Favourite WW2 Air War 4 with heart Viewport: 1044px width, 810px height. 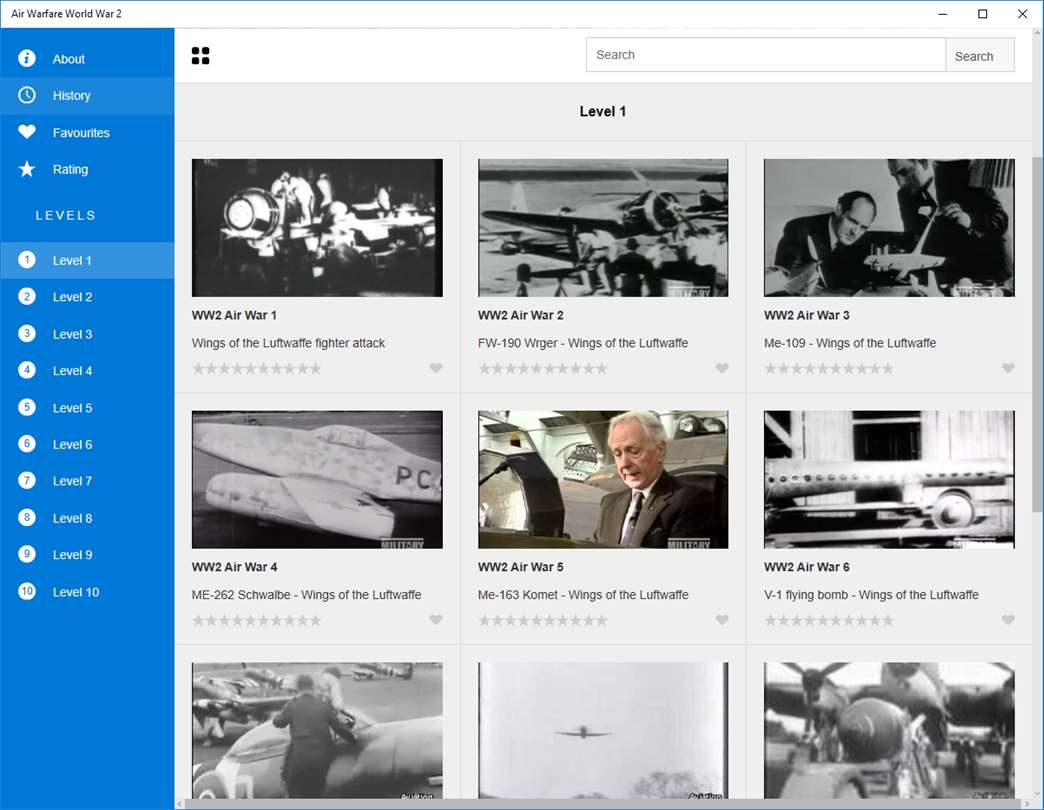pyautogui.click(x=436, y=620)
